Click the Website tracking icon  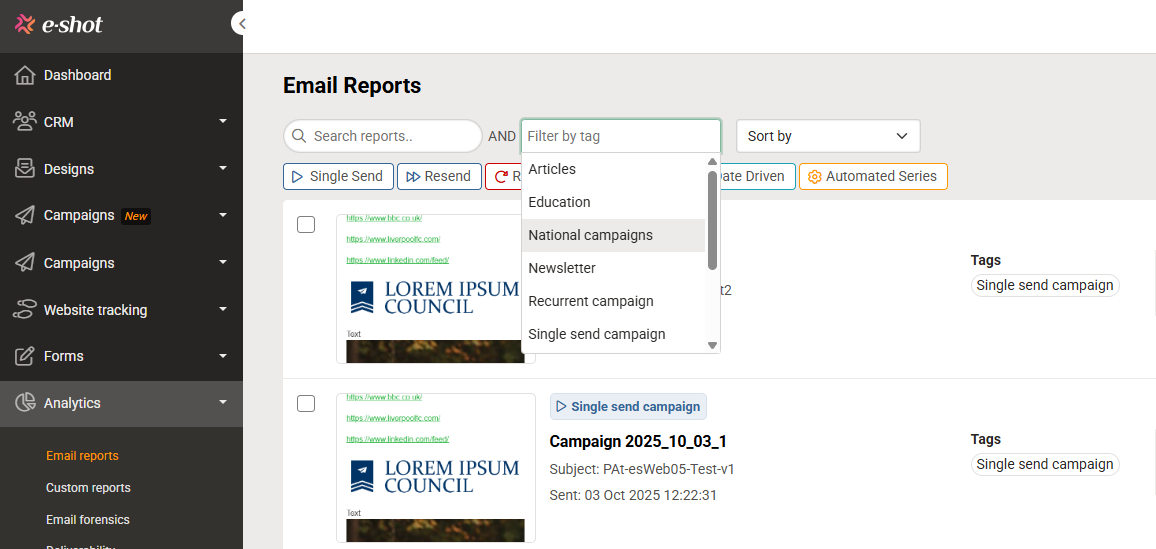[x=25, y=310]
